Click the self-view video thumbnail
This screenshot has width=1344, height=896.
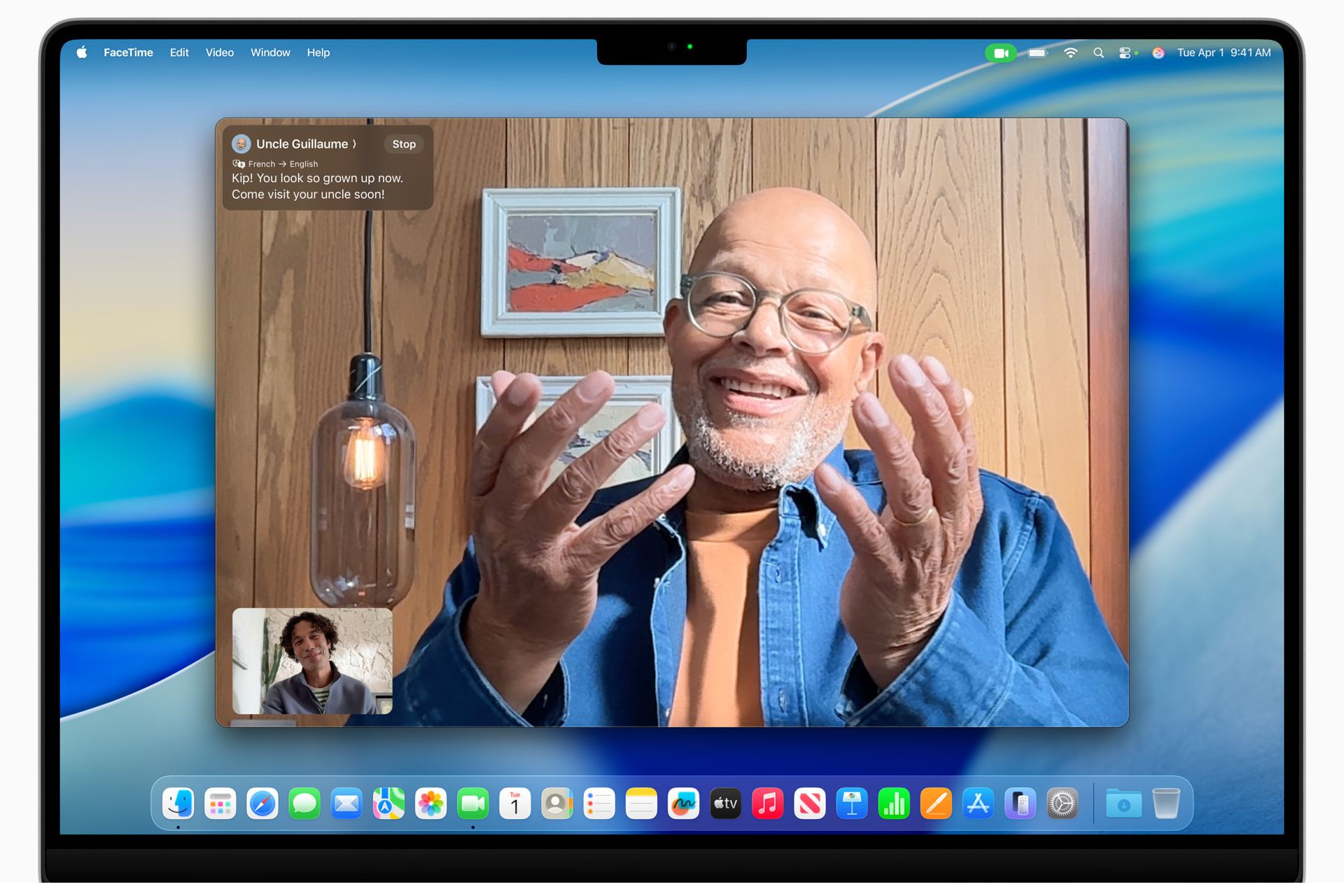coord(312,661)
